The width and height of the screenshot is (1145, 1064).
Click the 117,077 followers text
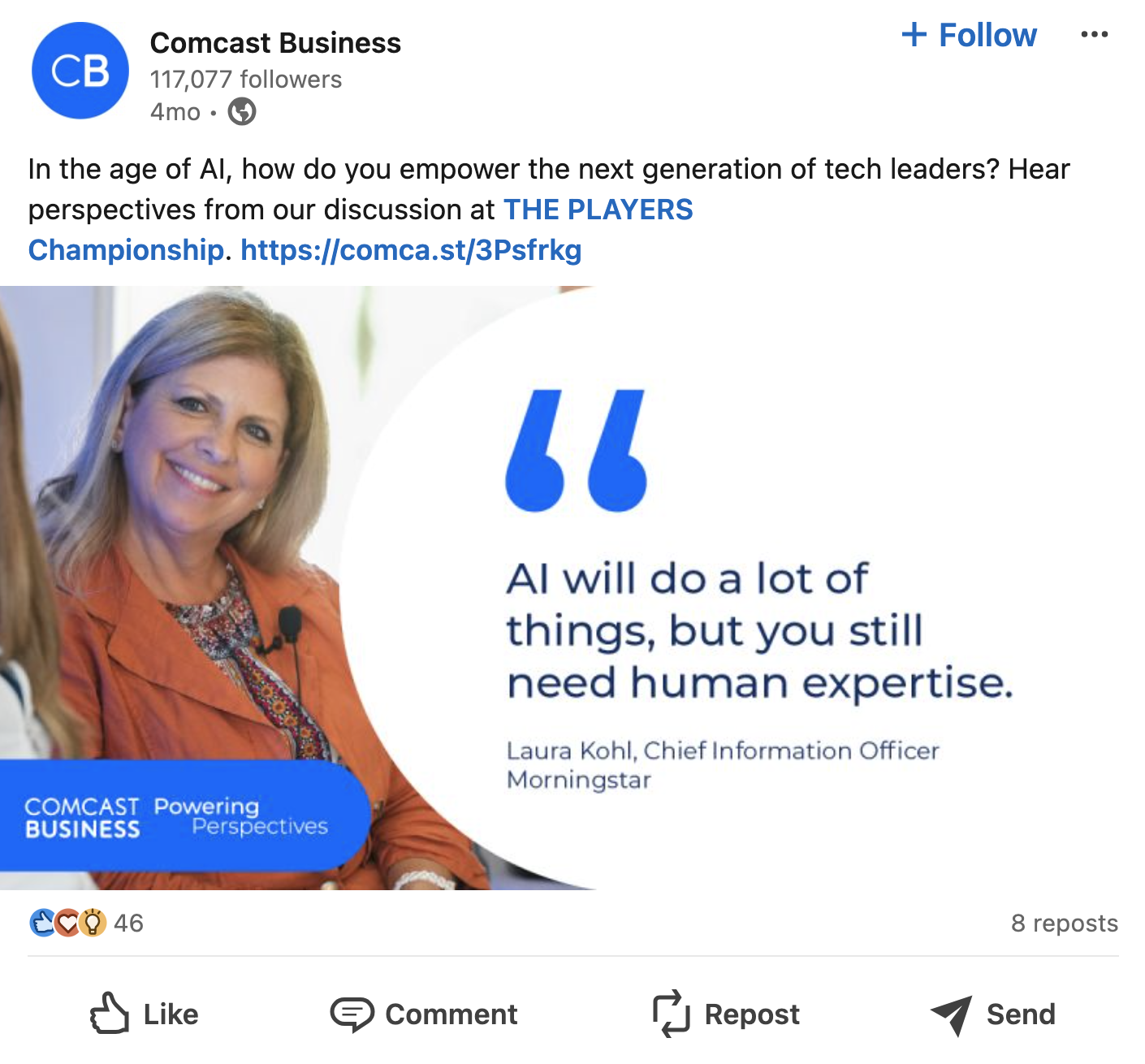pos(246,80)
